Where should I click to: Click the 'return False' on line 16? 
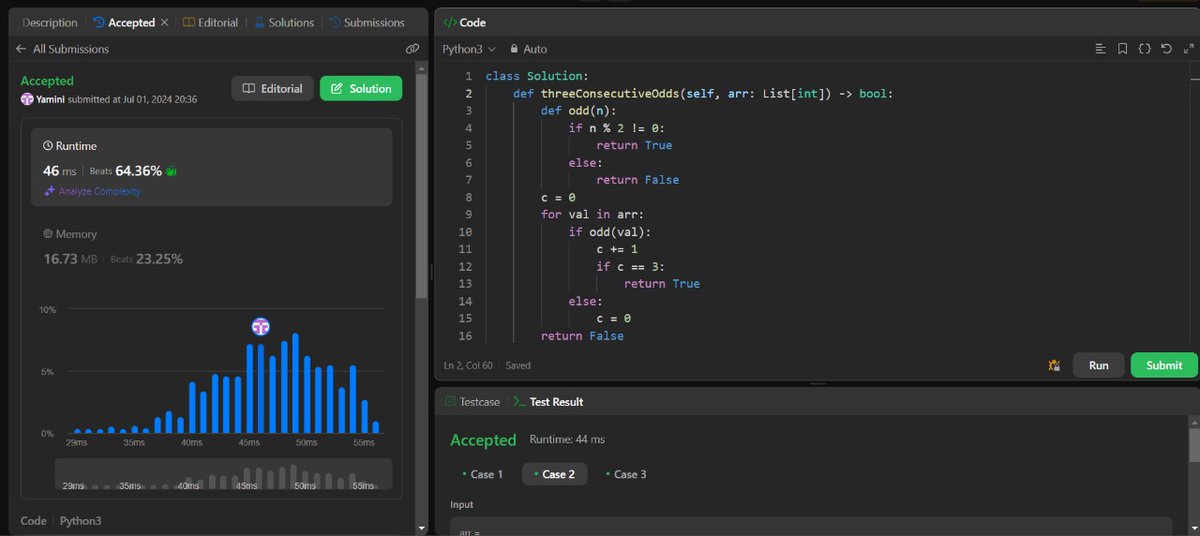582,336
